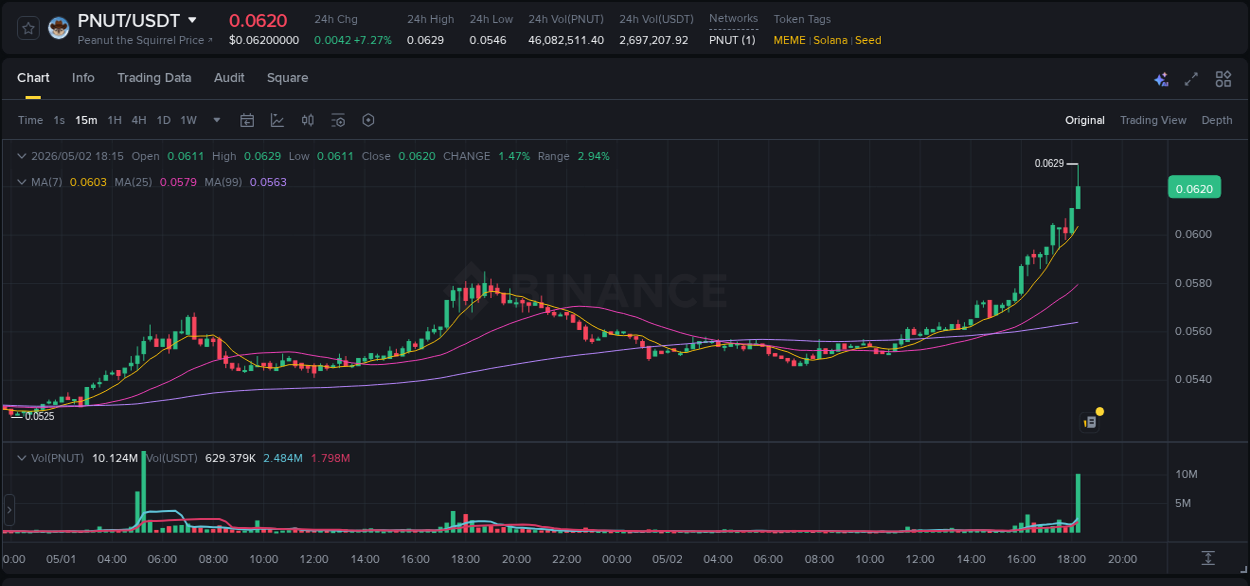
Task: Click the 24h change +7.27% value
Action: click(x=371, y=40)
